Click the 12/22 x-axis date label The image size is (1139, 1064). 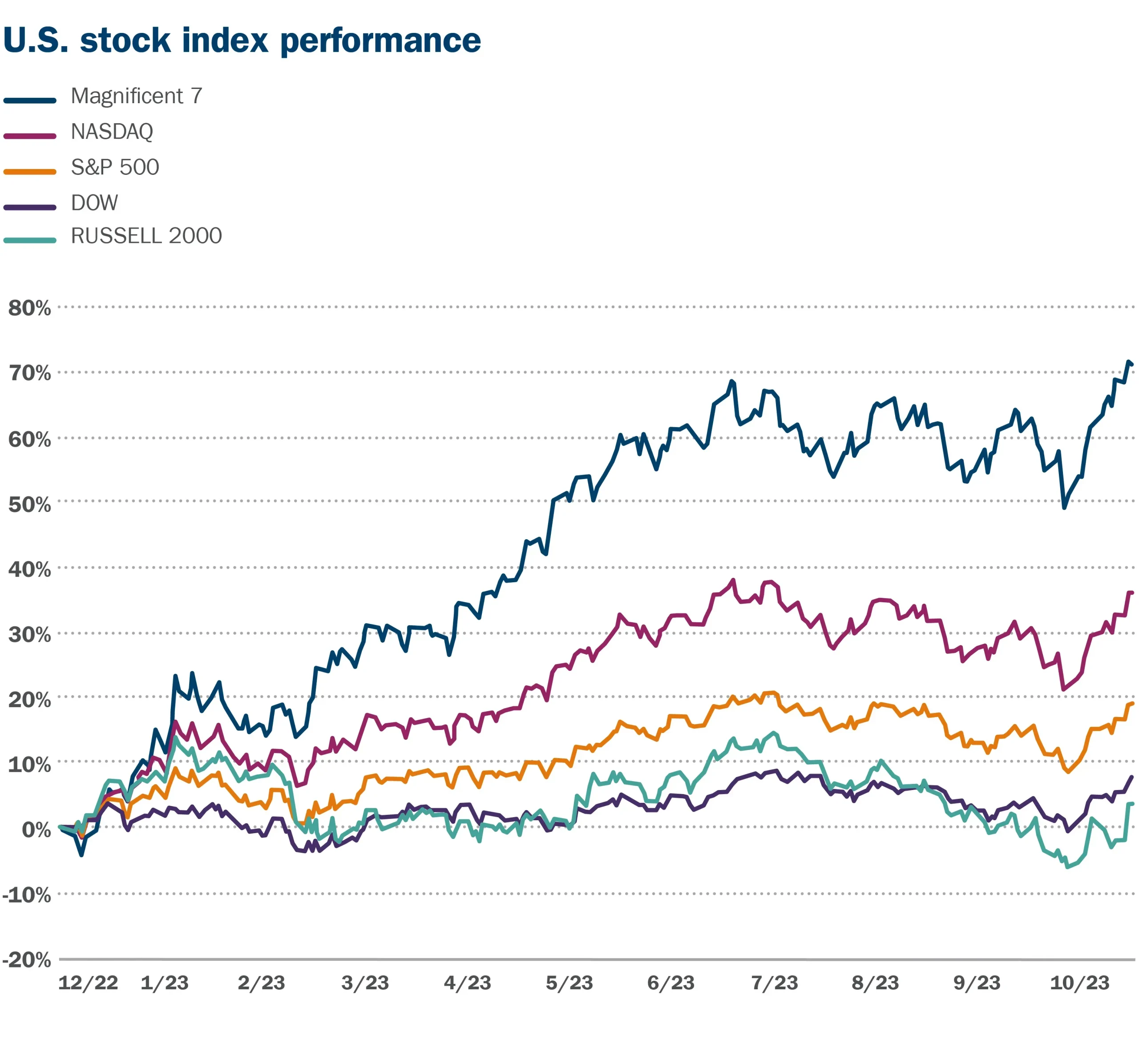[88, 983]
